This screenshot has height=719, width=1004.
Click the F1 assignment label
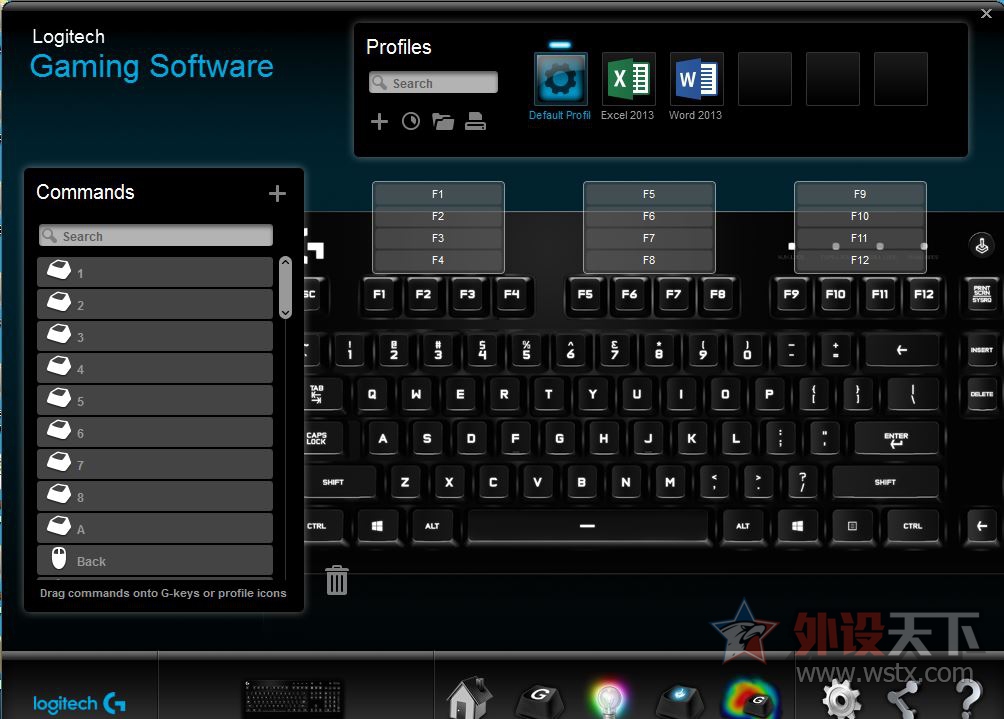pos(438,194)
